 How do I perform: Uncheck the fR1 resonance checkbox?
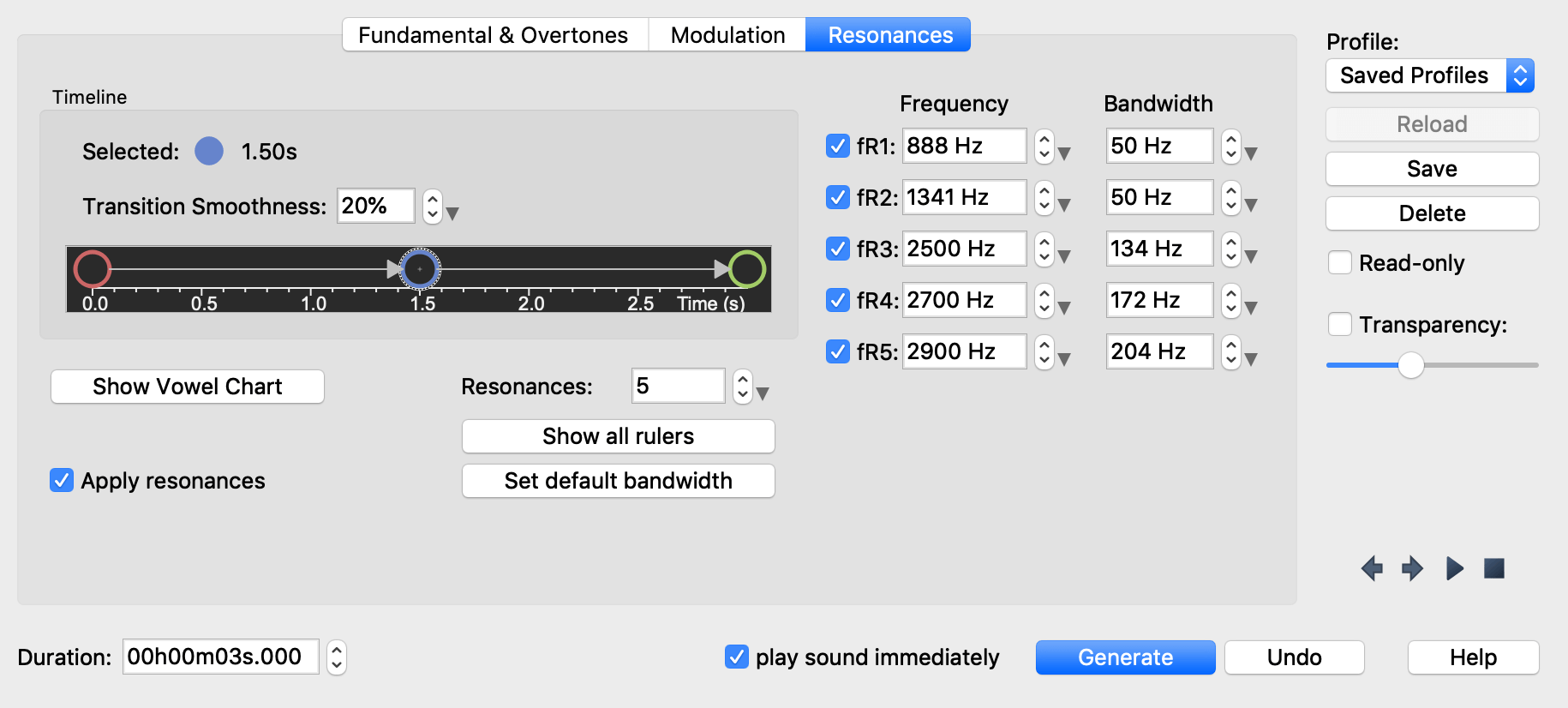(x=837, y=147)
